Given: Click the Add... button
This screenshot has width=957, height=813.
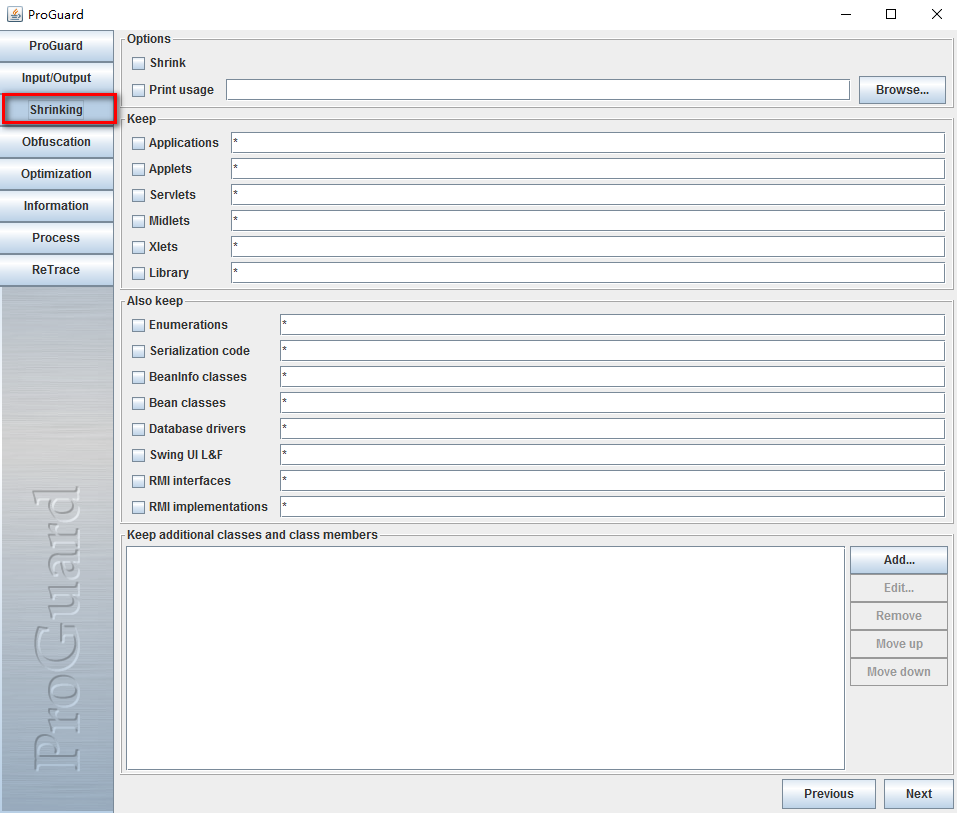Looking at the screenshot, I should pyautogui.click(x=899, y=560).
